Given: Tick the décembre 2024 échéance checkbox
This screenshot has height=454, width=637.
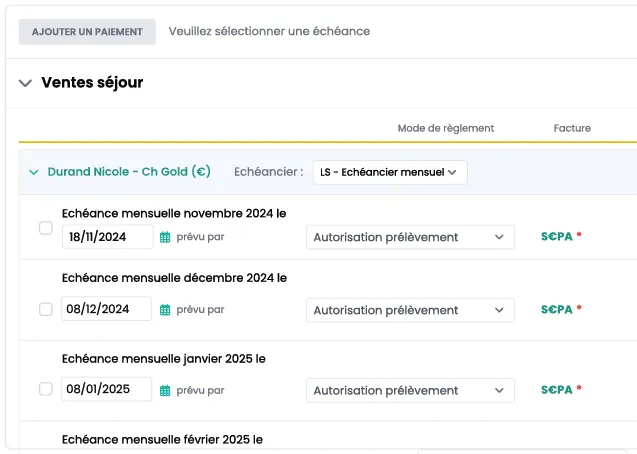Looking at the screenshot, I should tap(46, 309).
